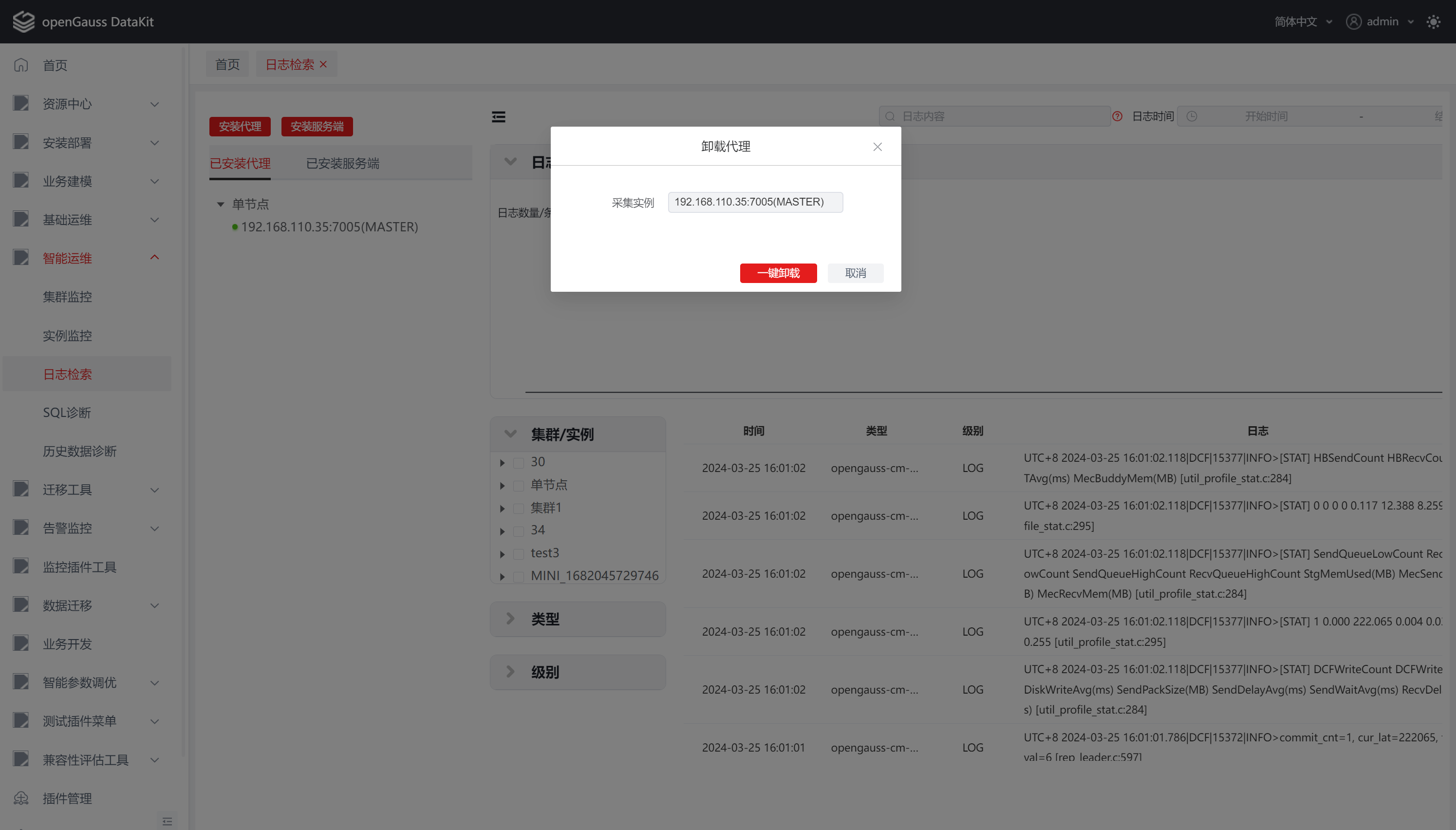Open the 简体中文 language dropdown
Viewport: 1456px width, 830px height.
(1303, 21)
